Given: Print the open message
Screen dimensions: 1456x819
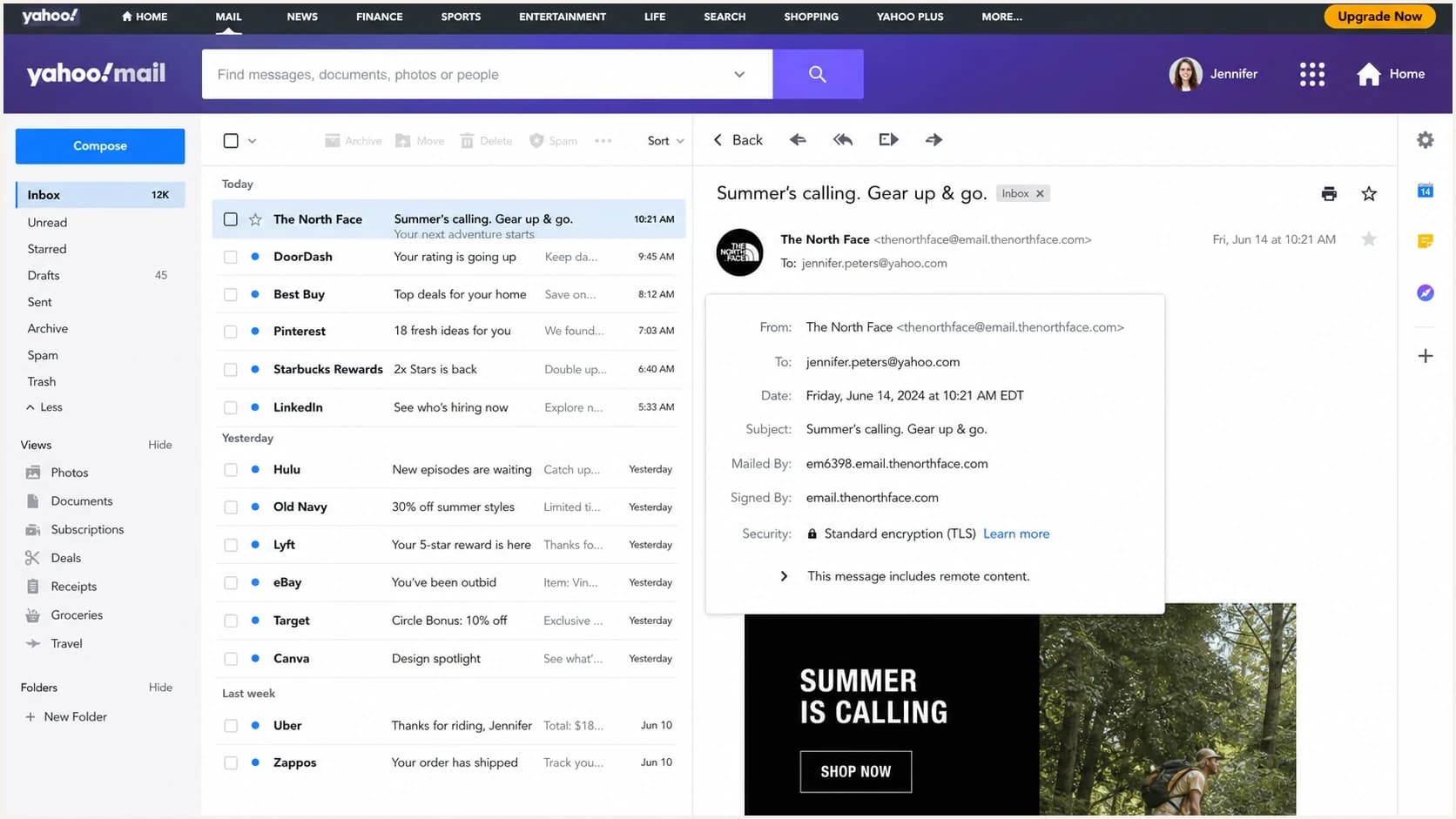Looking at the screenshot, I should click(1329, 194).
